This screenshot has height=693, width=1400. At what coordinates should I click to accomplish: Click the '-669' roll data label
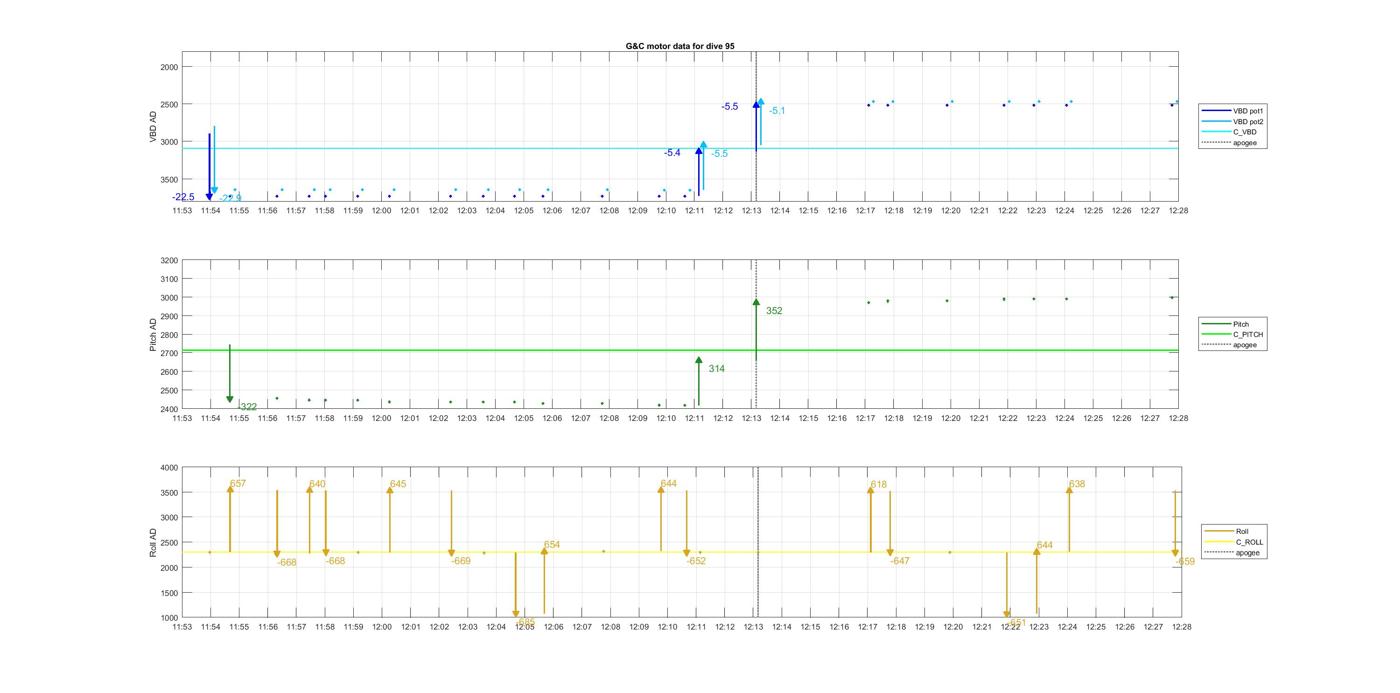[461, 561]
